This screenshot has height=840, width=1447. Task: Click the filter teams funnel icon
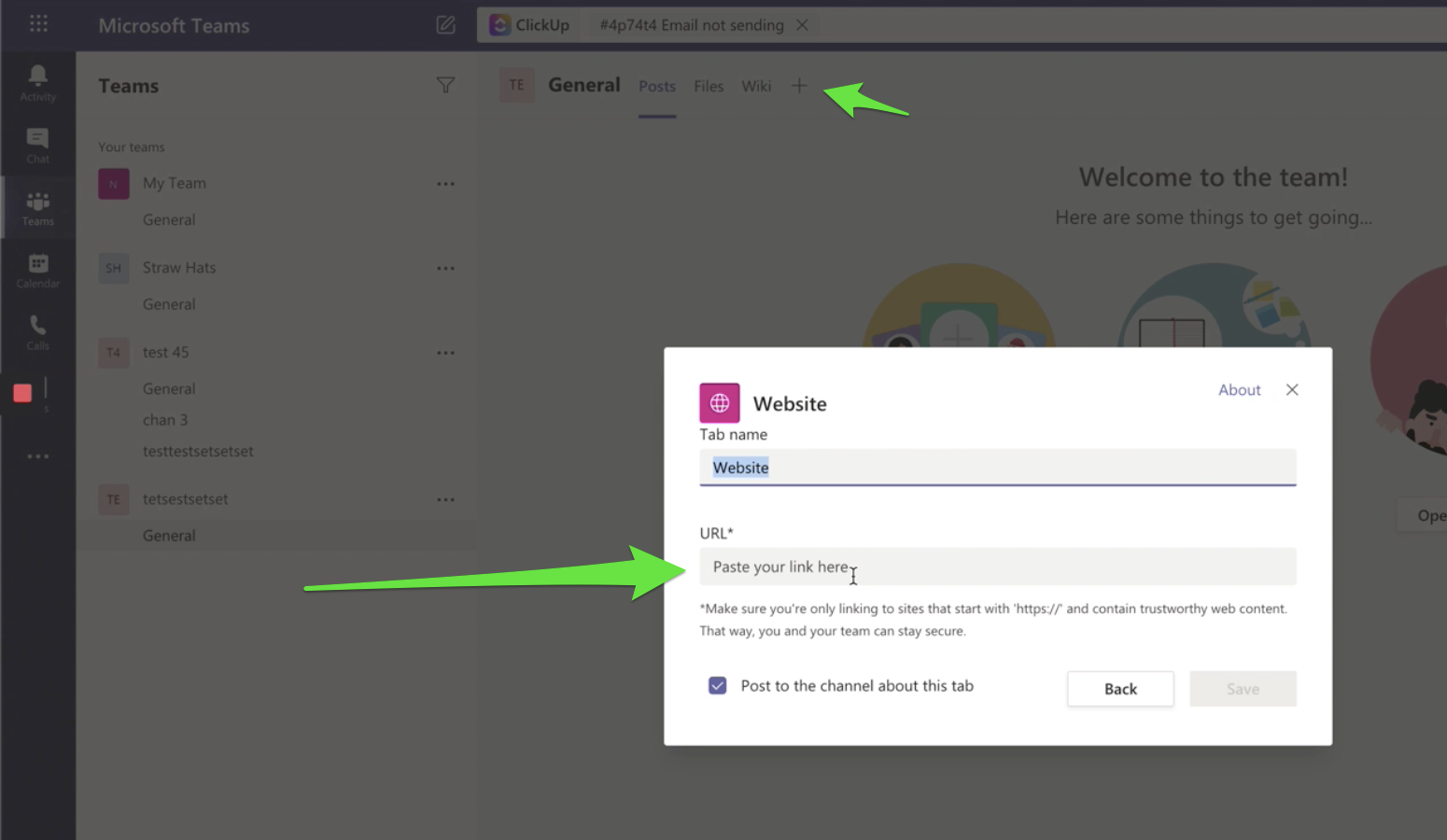(445, 86)
